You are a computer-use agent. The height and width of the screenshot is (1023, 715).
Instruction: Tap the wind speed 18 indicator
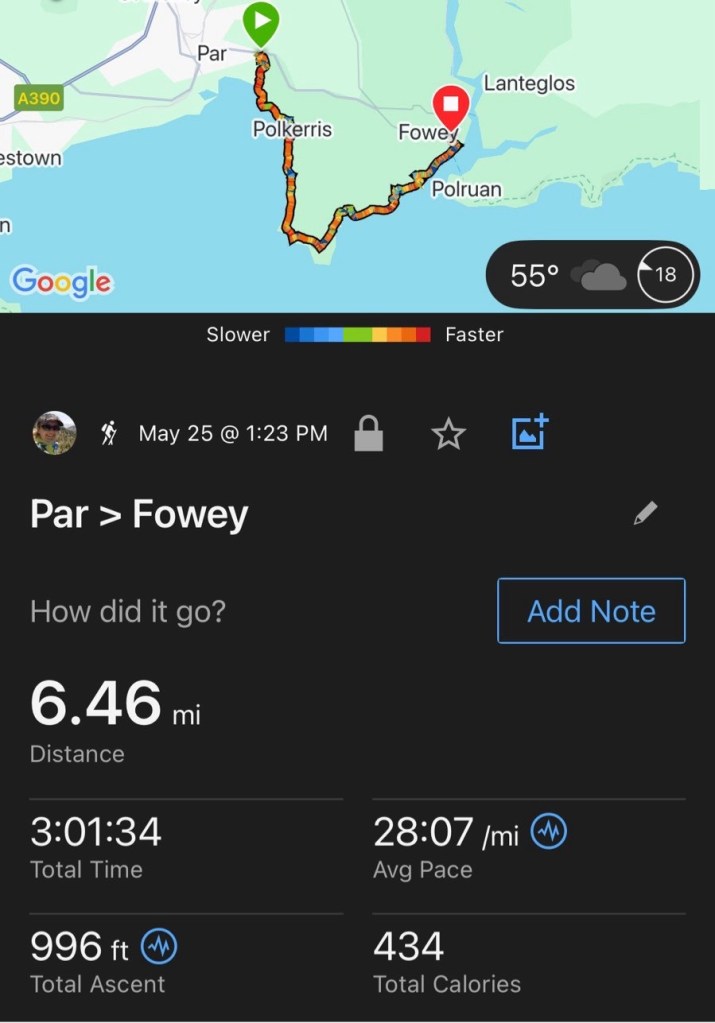(664, 274)
